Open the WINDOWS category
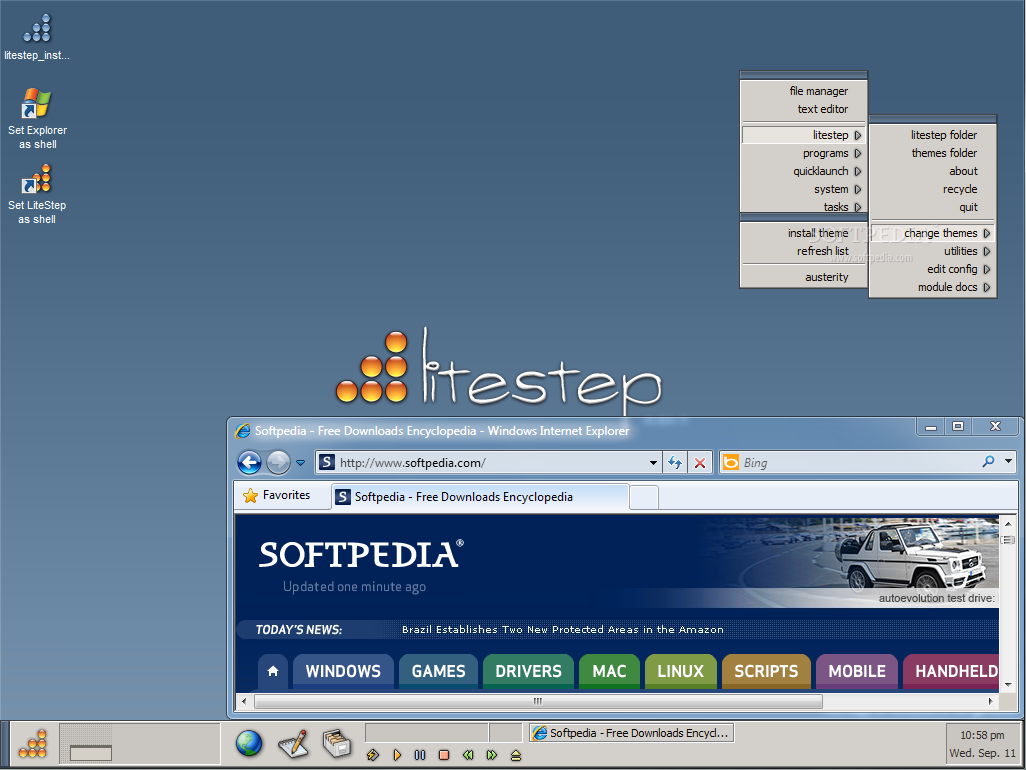1026x770 pixels. pos(344,671)
